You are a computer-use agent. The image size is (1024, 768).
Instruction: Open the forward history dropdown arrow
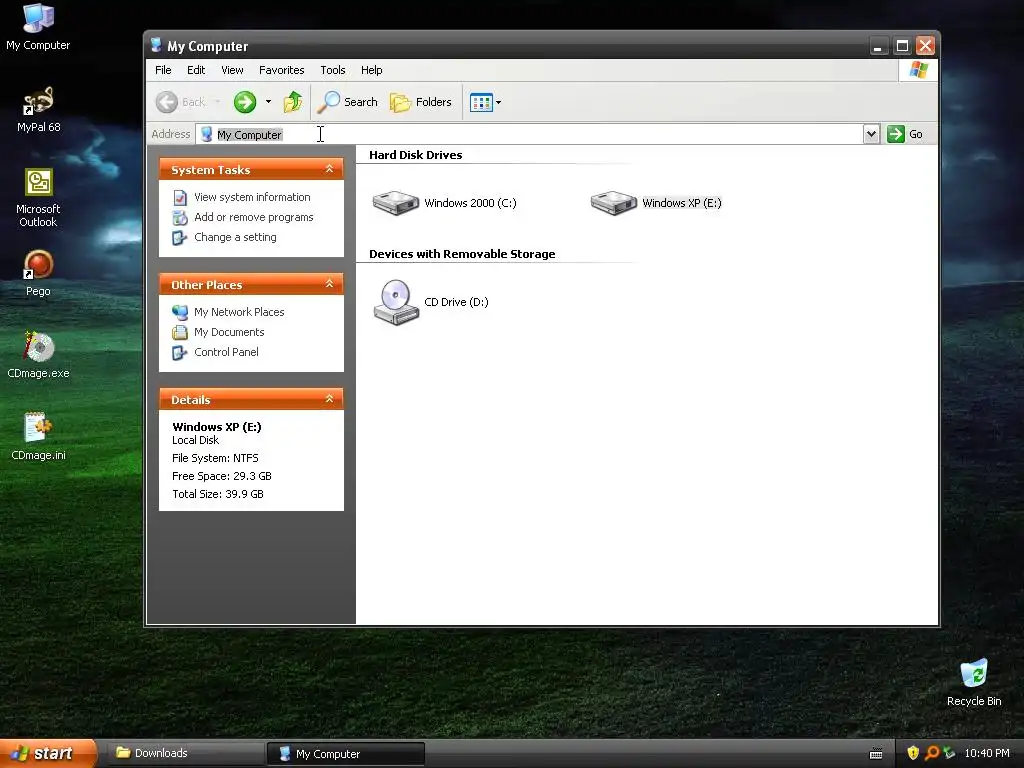coord(268,102)
